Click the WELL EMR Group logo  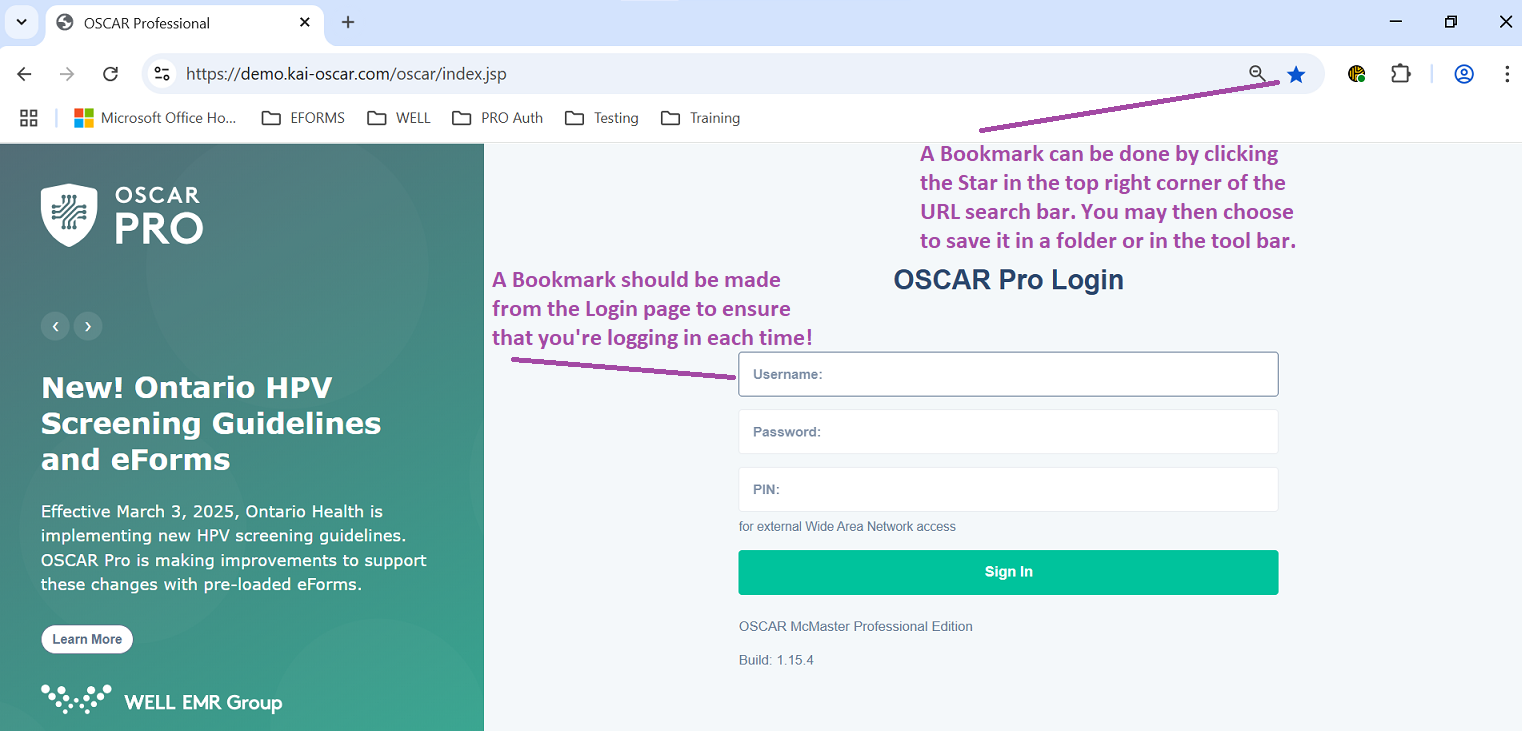(162, 700)
